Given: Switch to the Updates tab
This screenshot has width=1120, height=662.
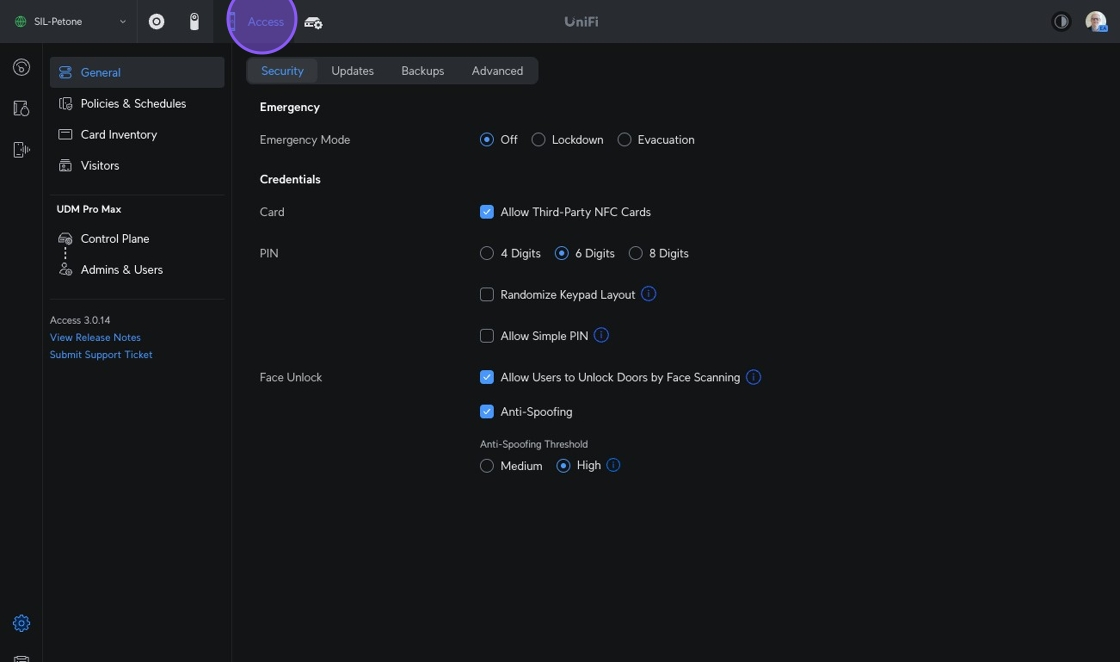Looking at the screenshot, I should pyautogui.click(x=352, y=71).
